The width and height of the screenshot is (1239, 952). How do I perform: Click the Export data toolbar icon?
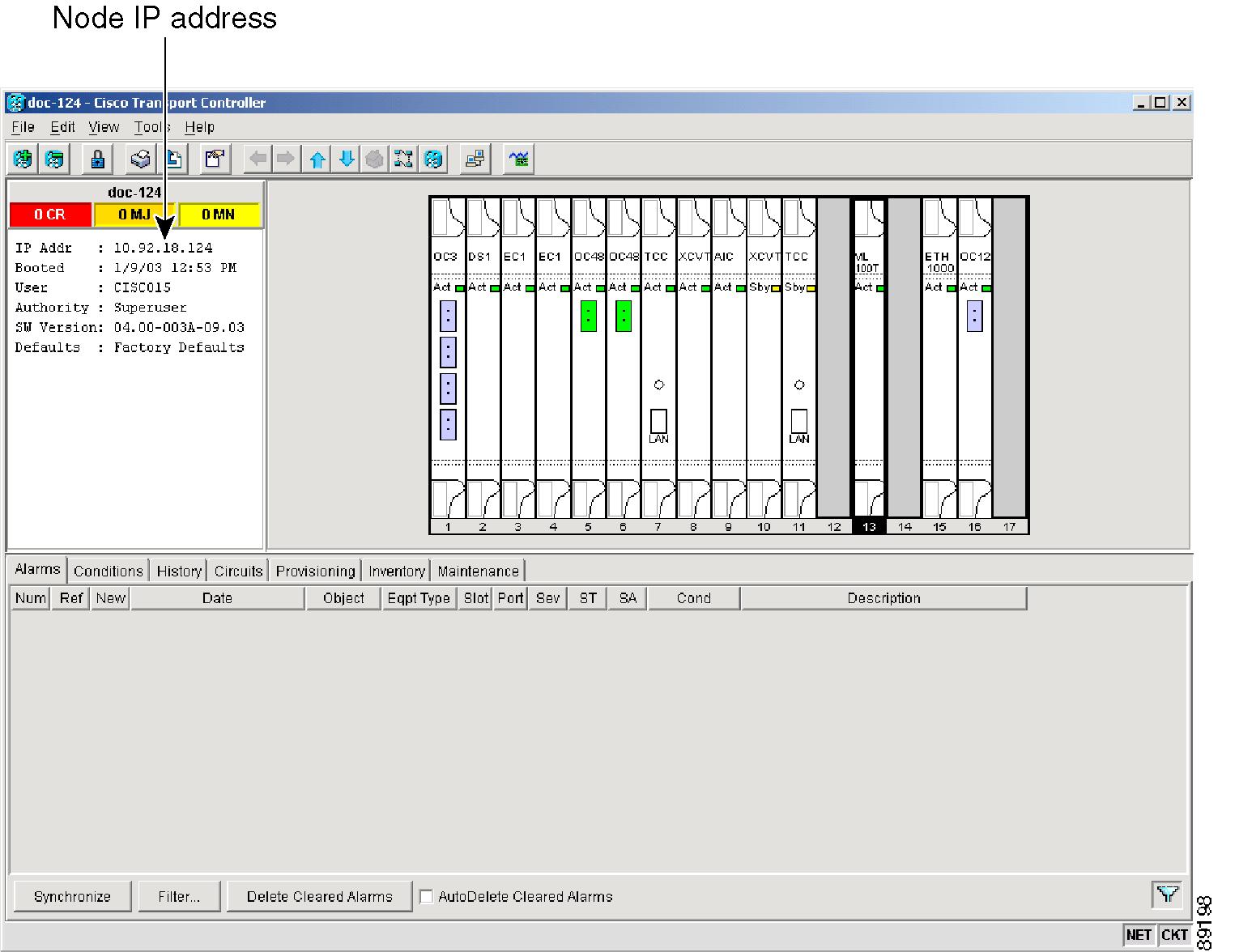(174, 159)
